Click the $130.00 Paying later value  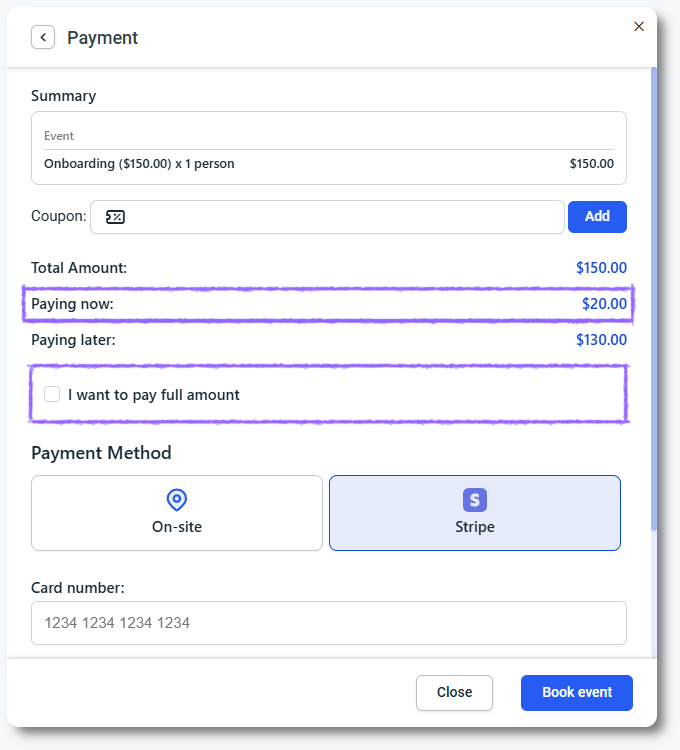click(601, 340)
